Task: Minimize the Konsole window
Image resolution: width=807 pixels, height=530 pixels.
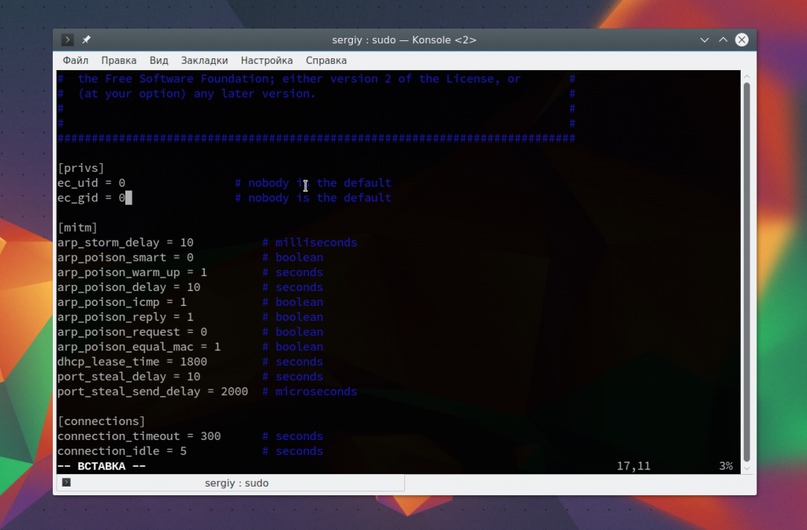Action: click(x=705, y=40)
